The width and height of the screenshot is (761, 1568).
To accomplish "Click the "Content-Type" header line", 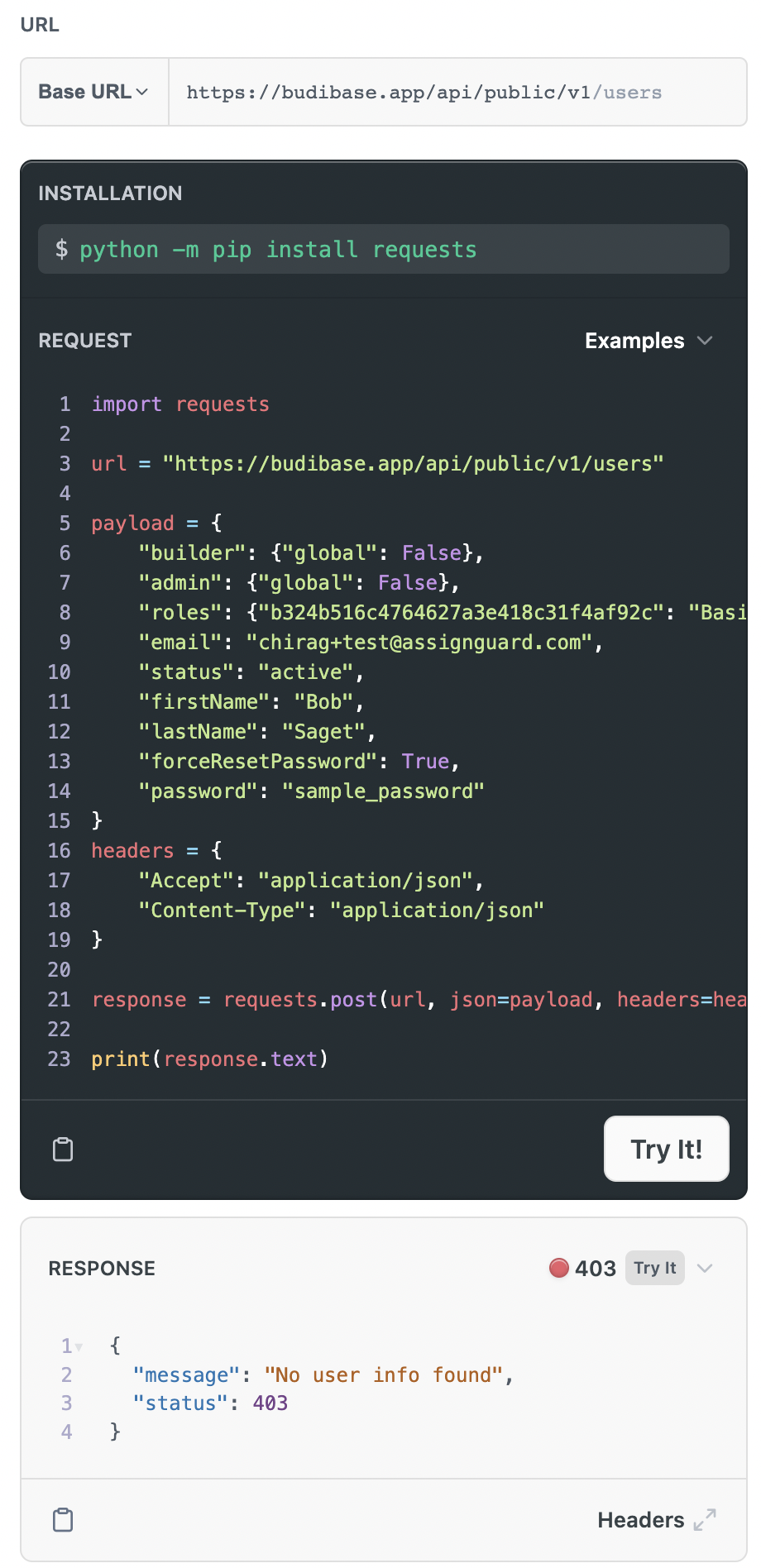I will [x=342, y=911].
